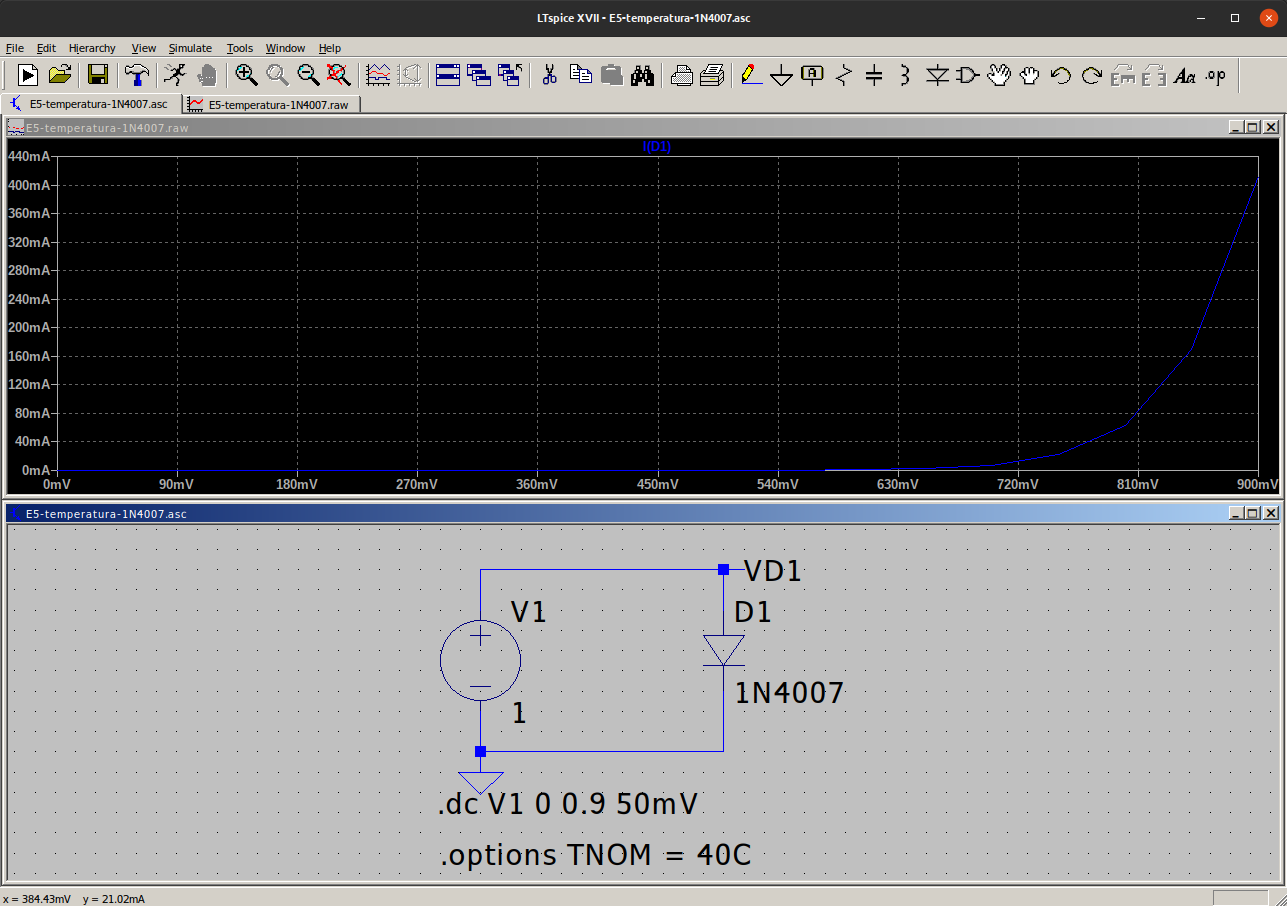Click the Zoom In magnifier icon
The height and width of the screenshot is (906, 1287).
246,74
